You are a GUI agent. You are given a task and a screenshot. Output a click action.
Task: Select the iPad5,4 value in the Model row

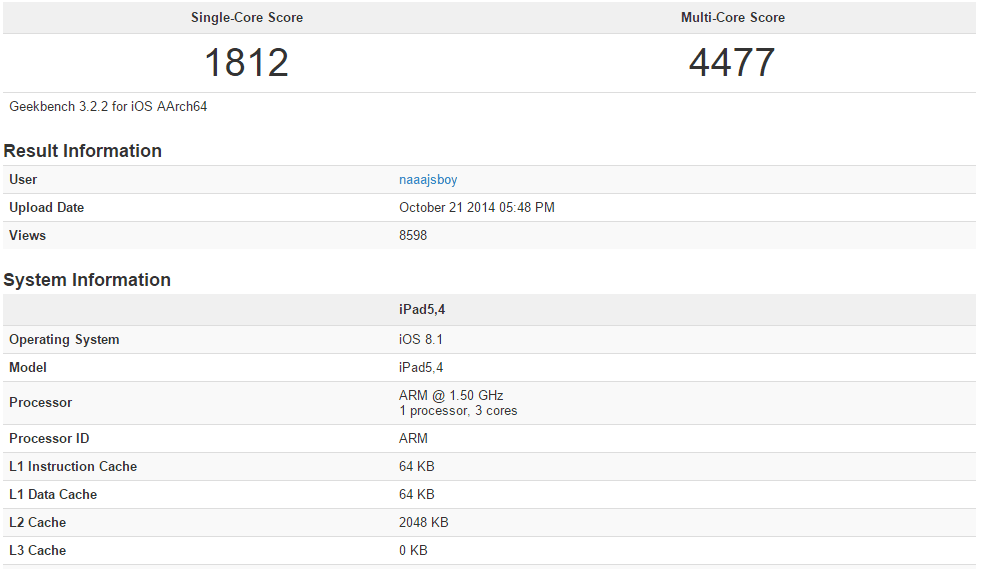[421, 367]
